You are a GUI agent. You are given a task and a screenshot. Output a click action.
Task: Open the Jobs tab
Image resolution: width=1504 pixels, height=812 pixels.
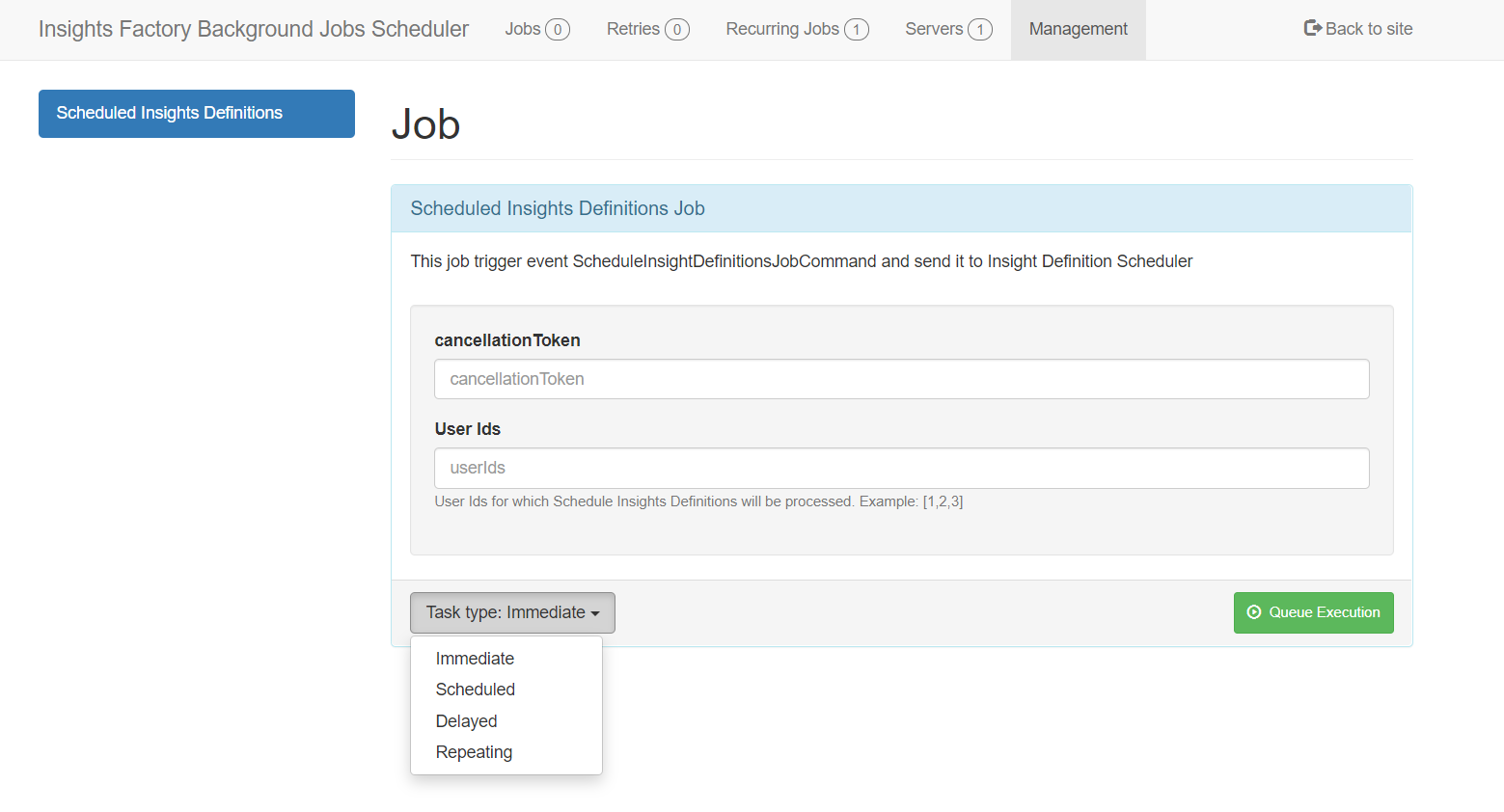pos(536,29)
